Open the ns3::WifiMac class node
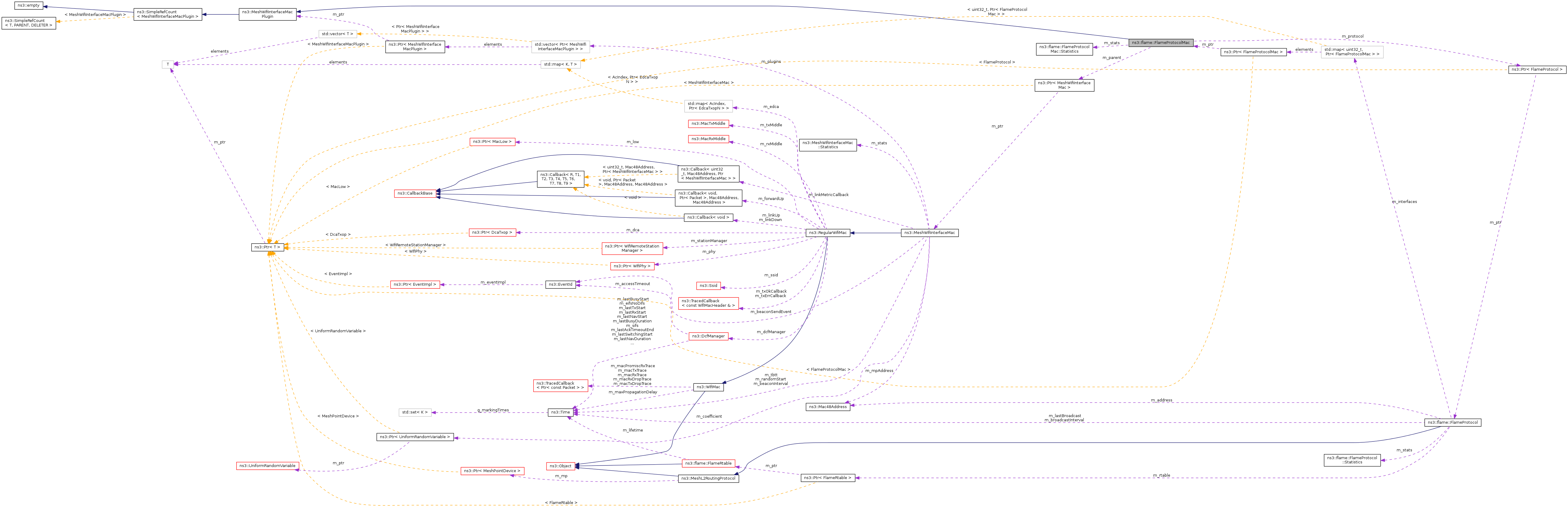 (708, 387)
